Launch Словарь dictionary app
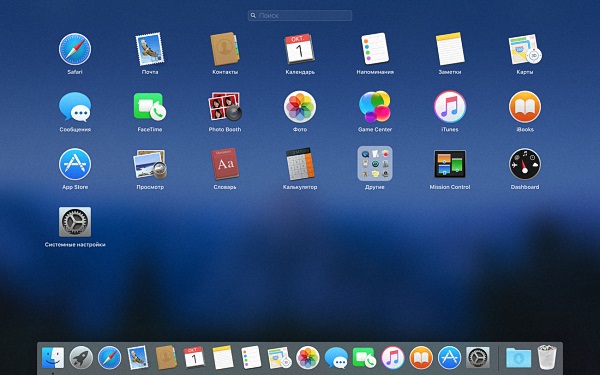 [x=225, y=164]
